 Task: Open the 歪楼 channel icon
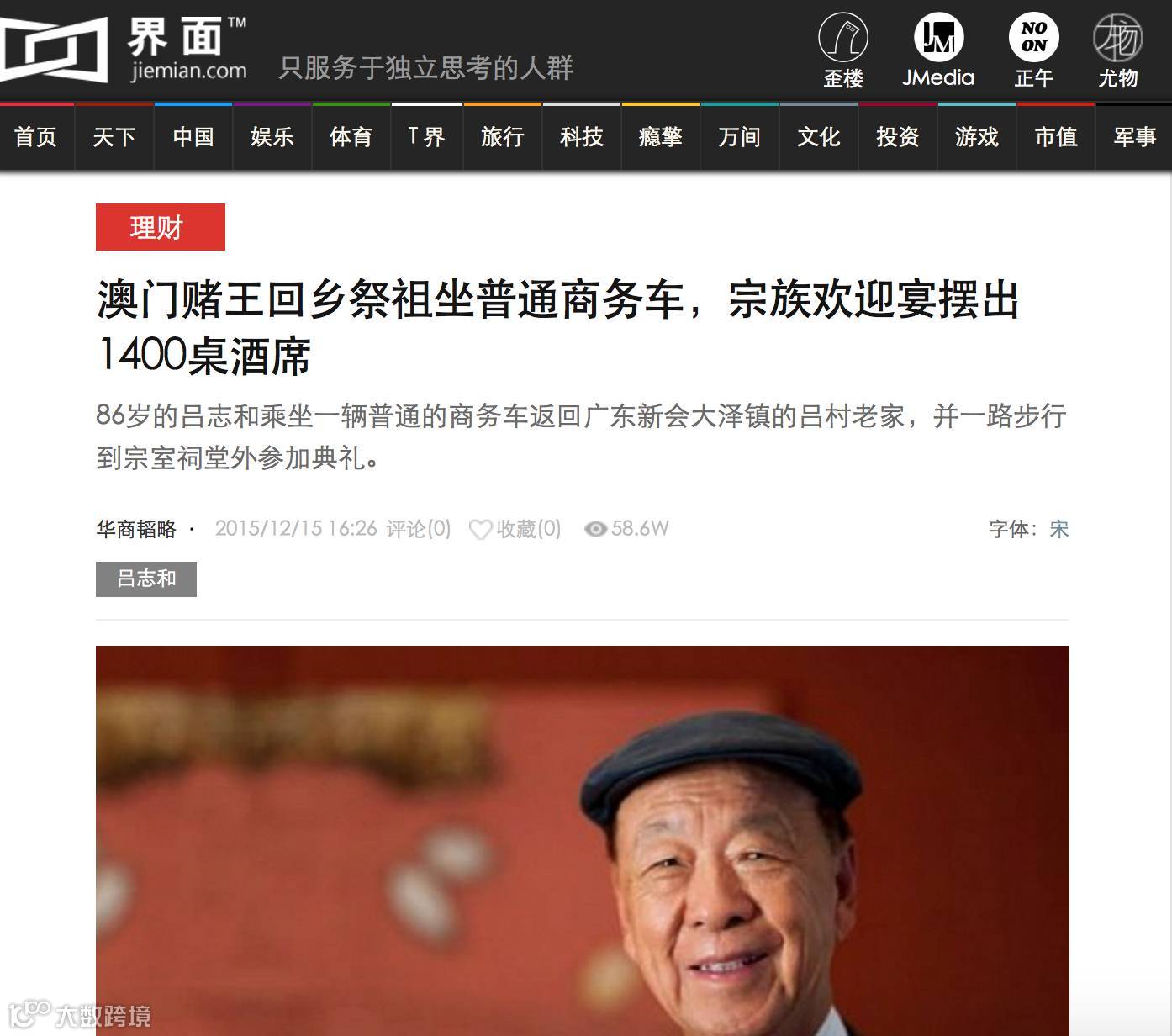point(843,38)
